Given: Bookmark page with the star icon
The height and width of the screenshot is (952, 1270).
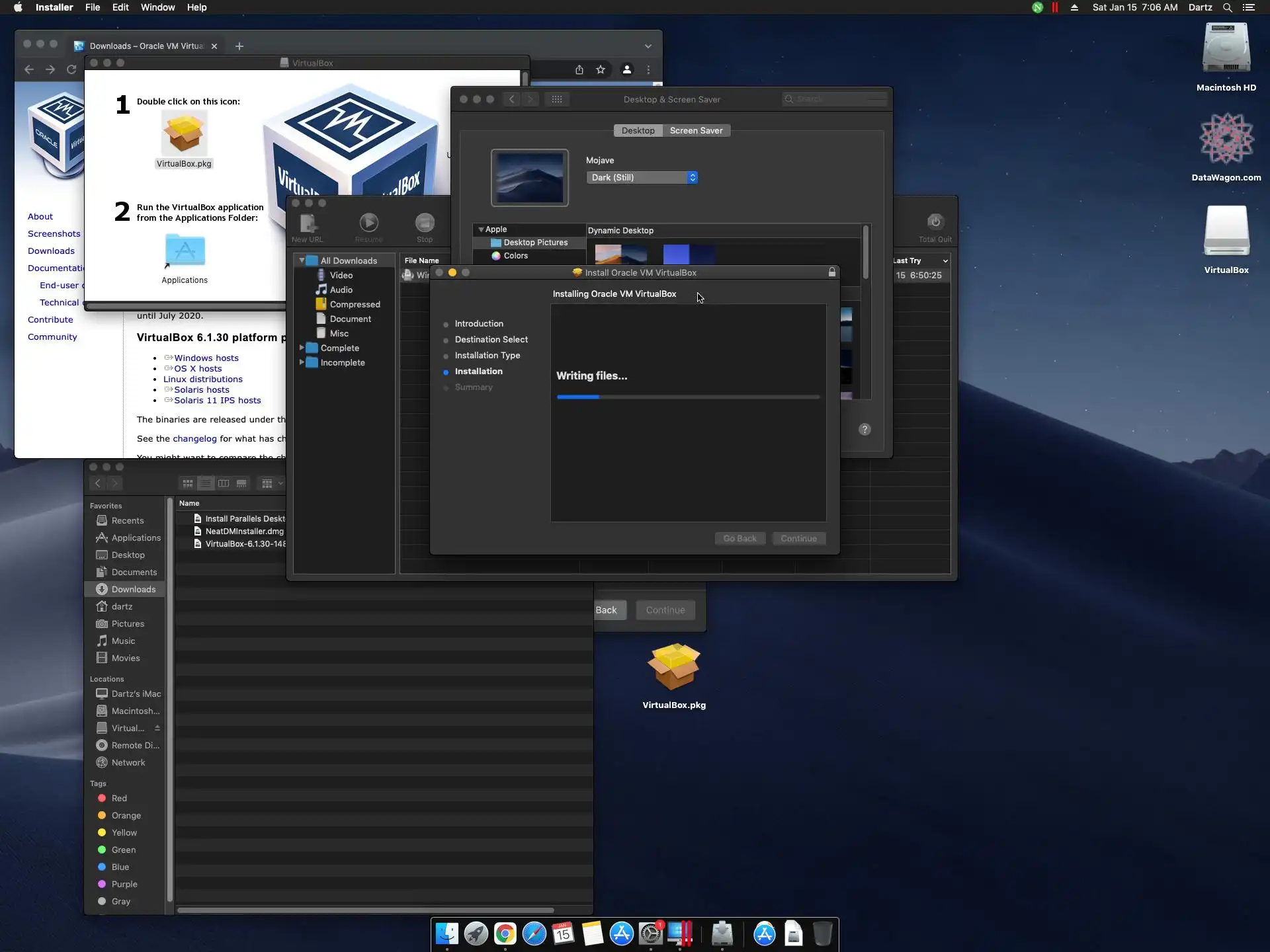Looking at the screenshot, I should click(x=601, y=69).
